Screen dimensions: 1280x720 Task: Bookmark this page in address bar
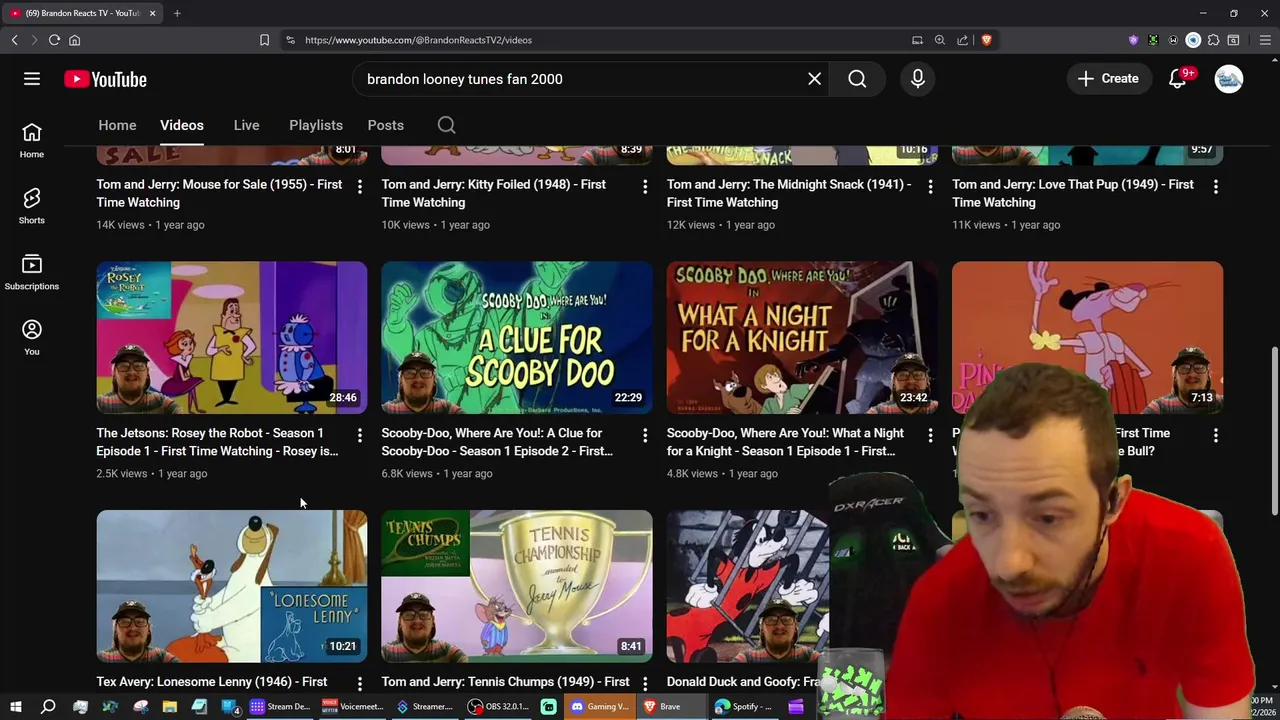[x=264, y=40]
